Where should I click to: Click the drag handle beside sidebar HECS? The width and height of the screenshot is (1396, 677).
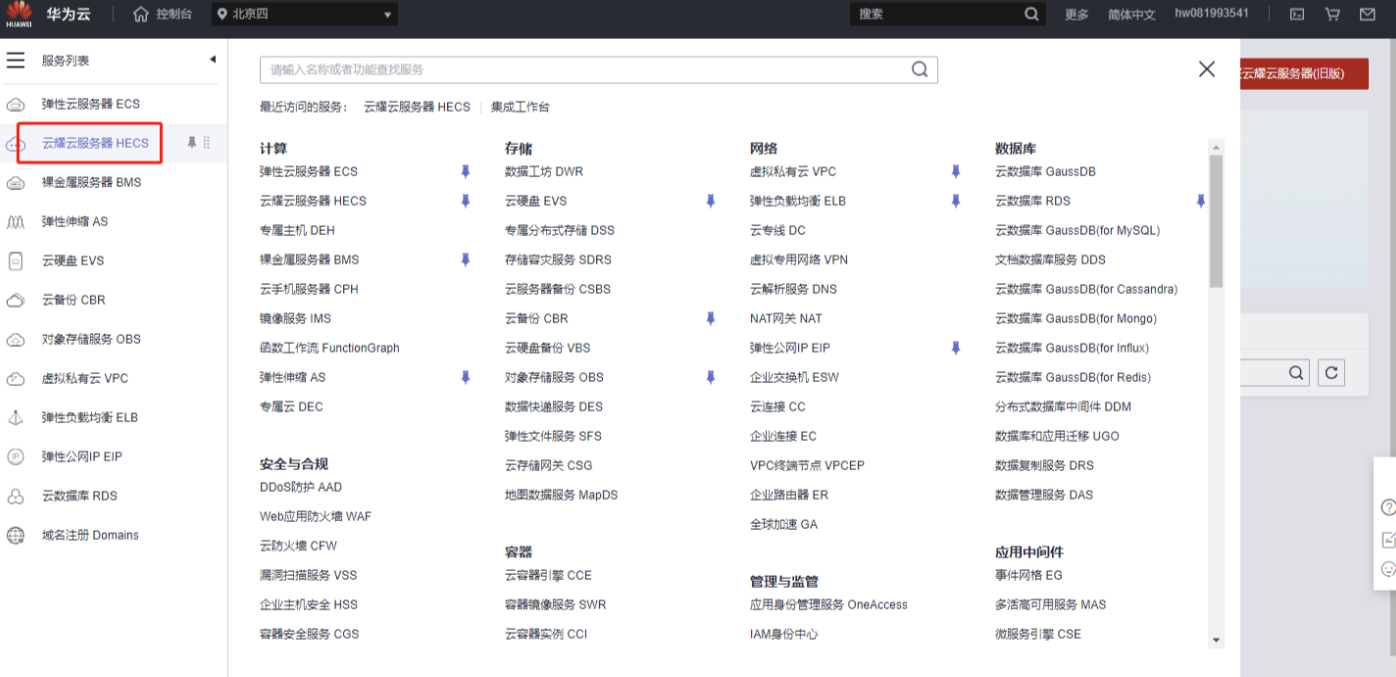pos(207,143)
